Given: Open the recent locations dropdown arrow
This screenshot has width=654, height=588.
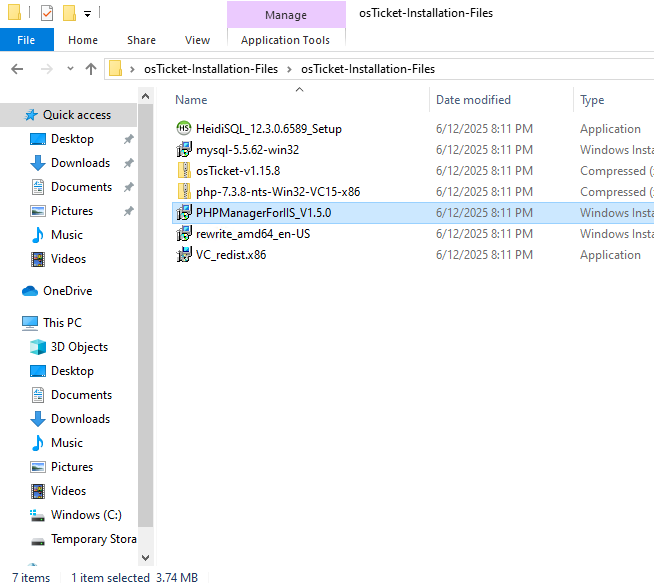Looking at the screenshot, I should pos(70,69).
